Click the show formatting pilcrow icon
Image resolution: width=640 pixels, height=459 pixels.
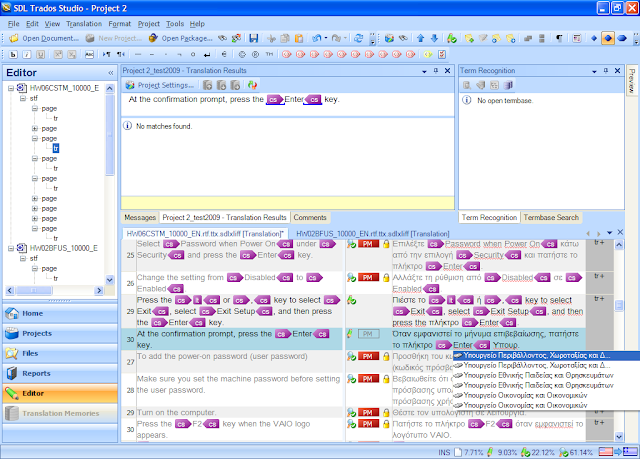559,38
